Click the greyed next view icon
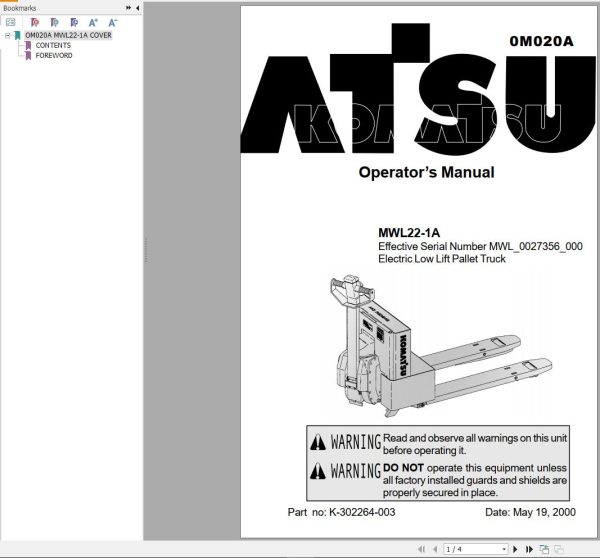Image resolution: width=600 pixels, height=558 pixels. click(x=559, y=549)
